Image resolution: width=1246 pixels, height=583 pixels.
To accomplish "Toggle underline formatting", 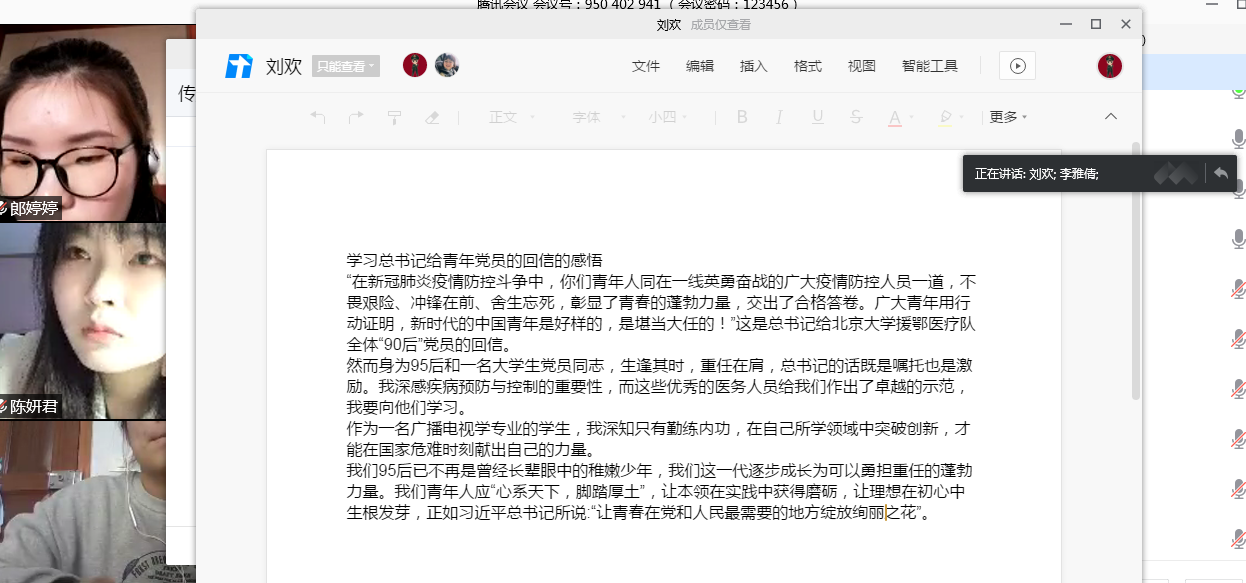I will pyautogui.click(x=817, y=117).
